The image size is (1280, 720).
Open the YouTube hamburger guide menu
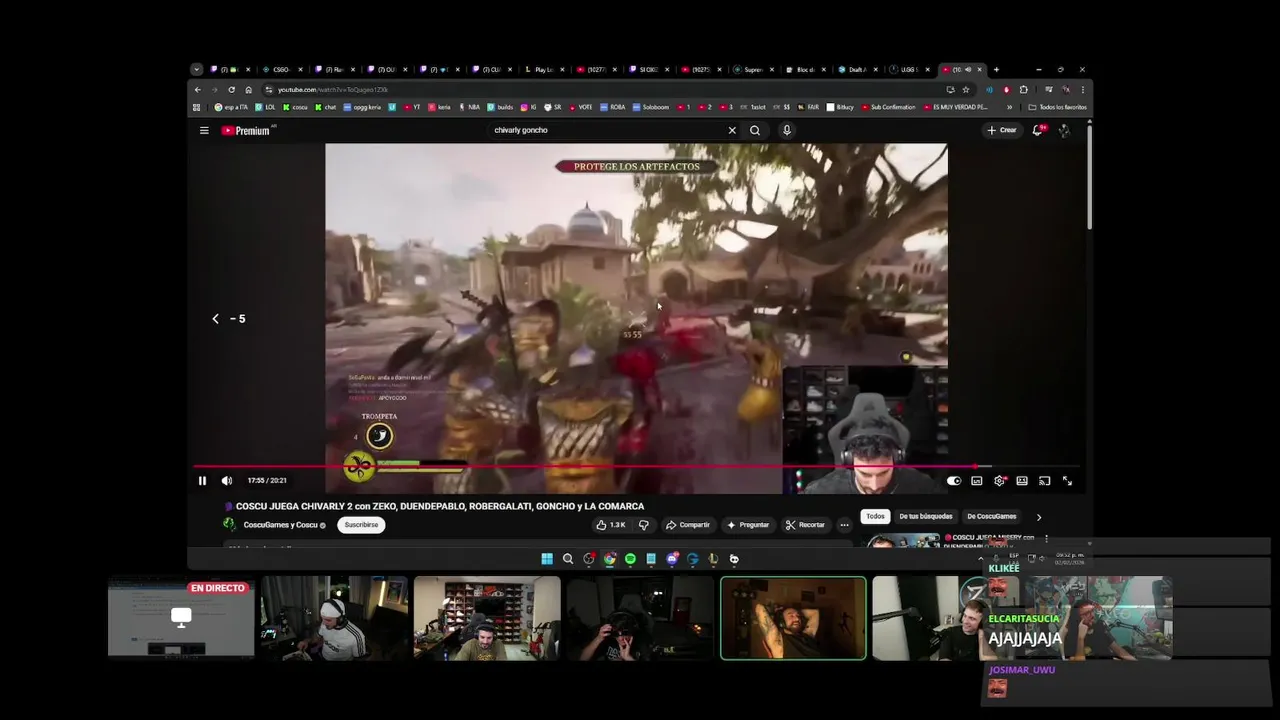[x=204, y=130]
